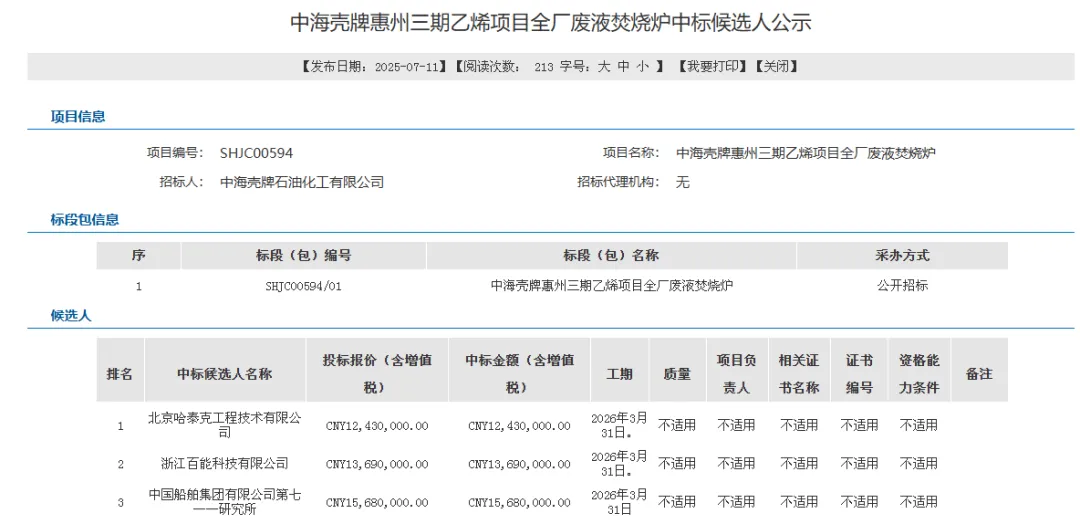Click 质量 不适用 in 北京哈泰克 row

point(677,425)
